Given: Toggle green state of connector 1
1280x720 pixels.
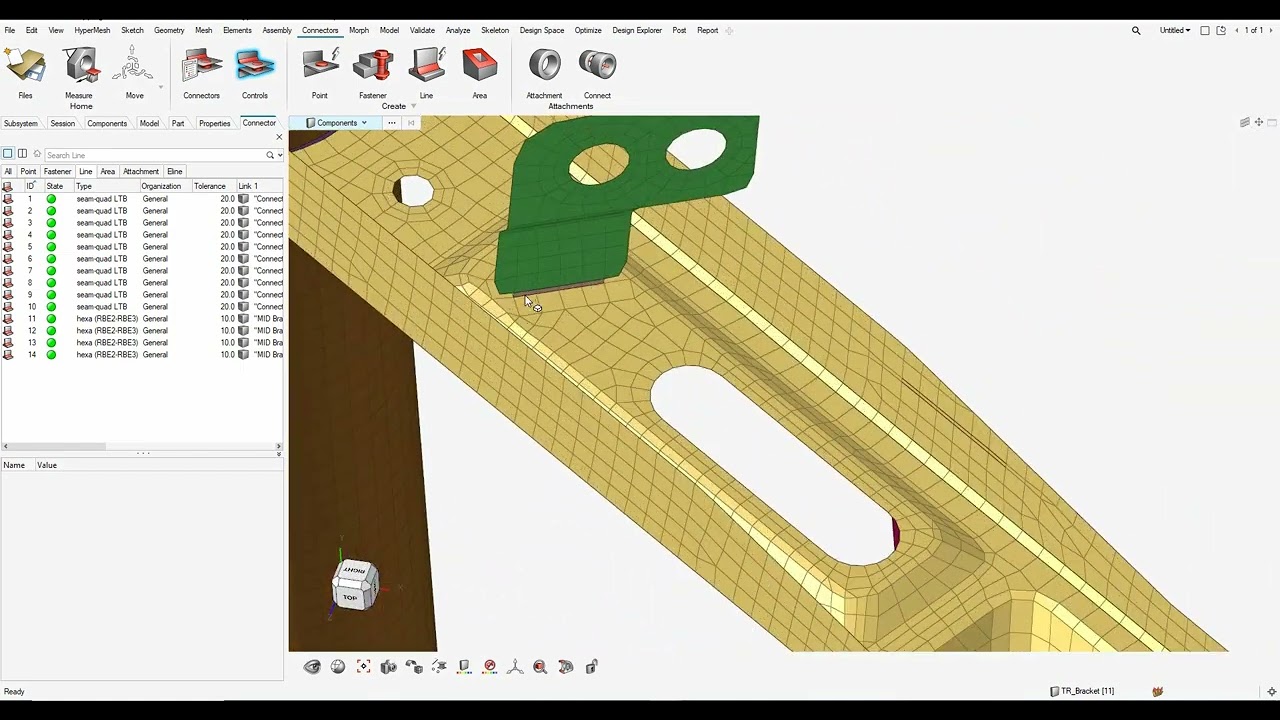Looking at the screenshot, I should click(51, 199).
